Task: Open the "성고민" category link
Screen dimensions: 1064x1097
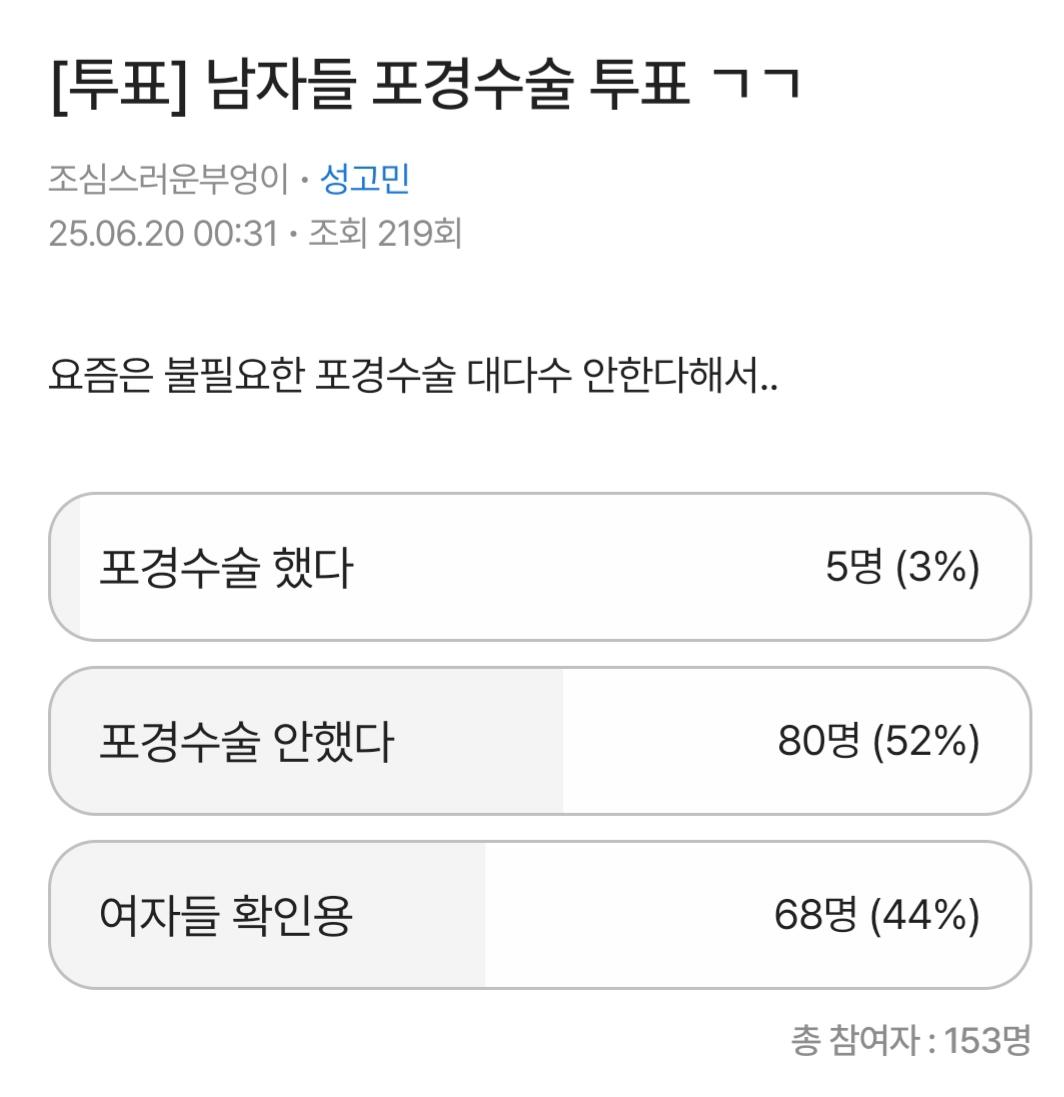Action: [x=364, y=180]
